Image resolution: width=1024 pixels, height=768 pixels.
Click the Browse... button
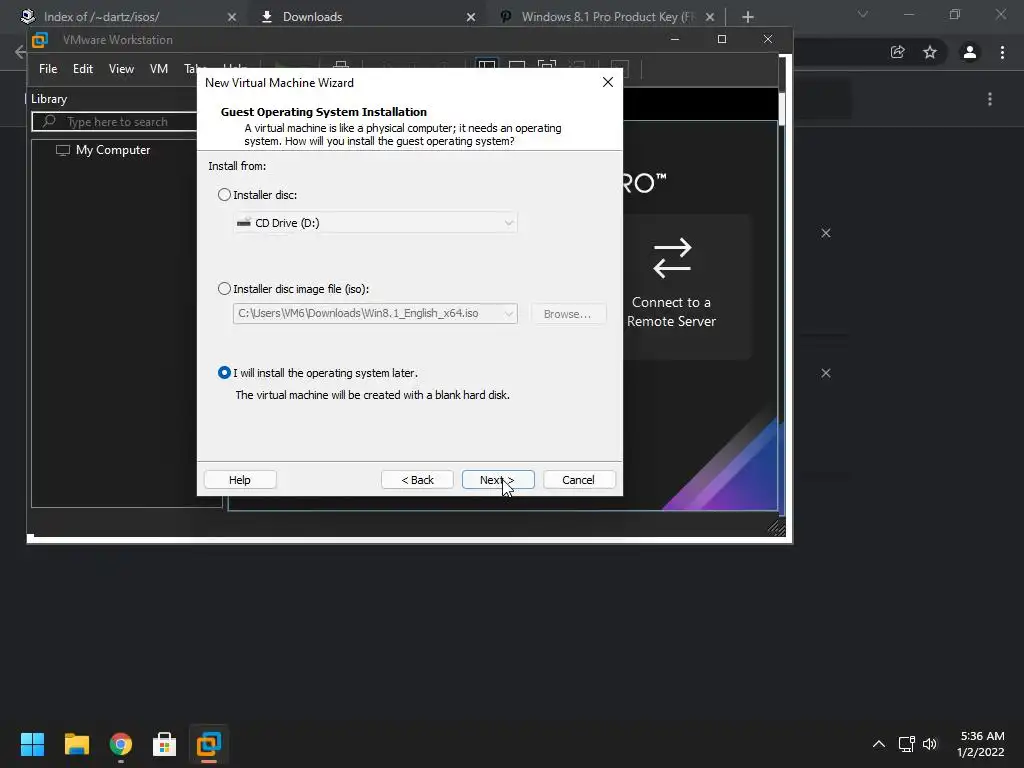pos(567,314)
